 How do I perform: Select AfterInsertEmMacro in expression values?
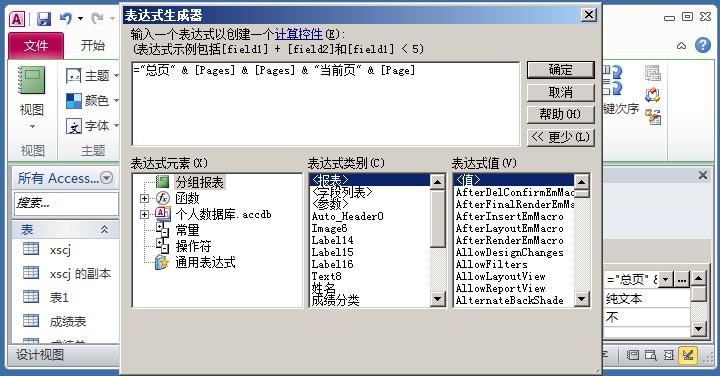514,216
